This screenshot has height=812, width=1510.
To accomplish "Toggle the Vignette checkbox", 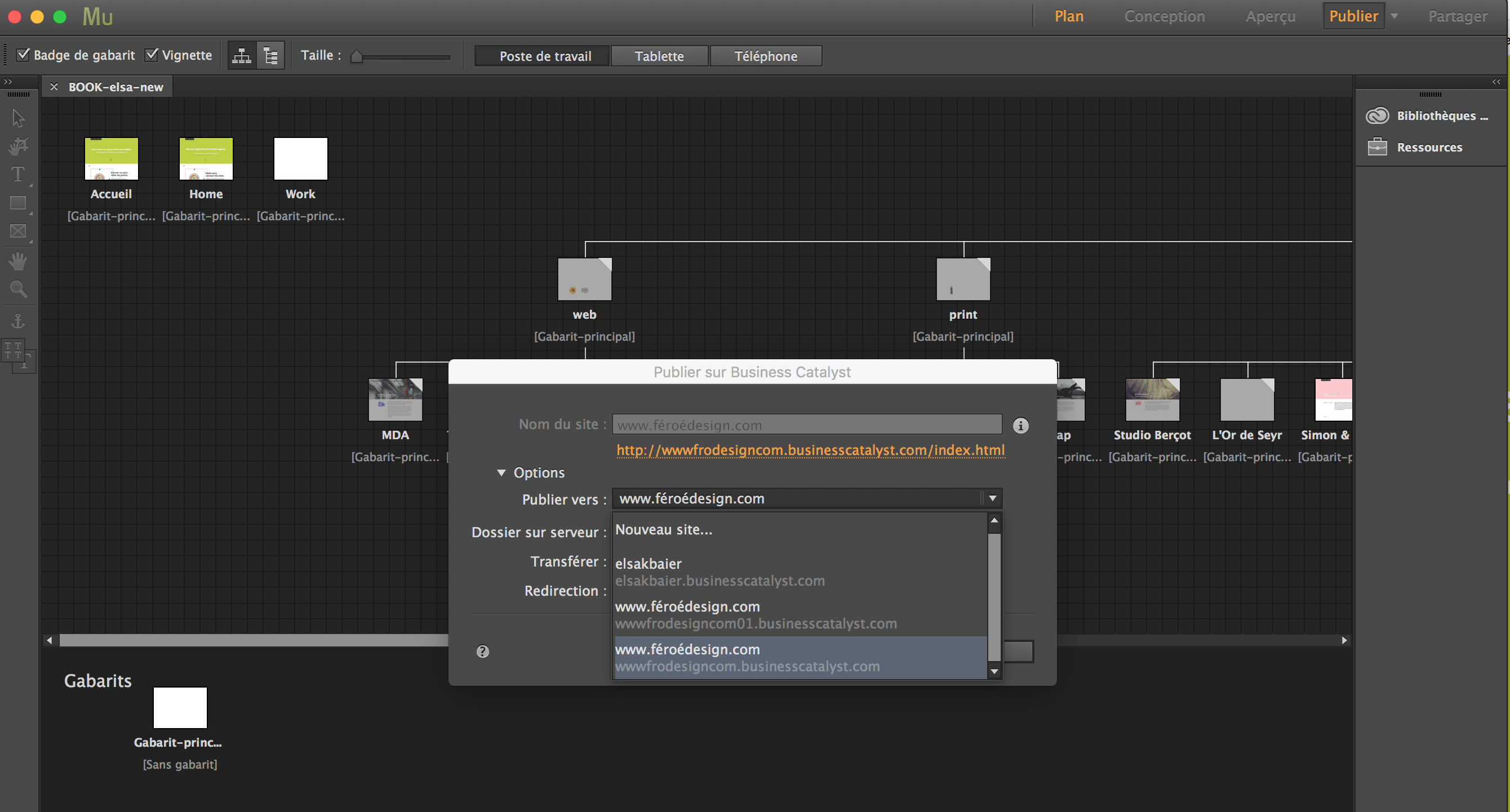I will [152, 55].
